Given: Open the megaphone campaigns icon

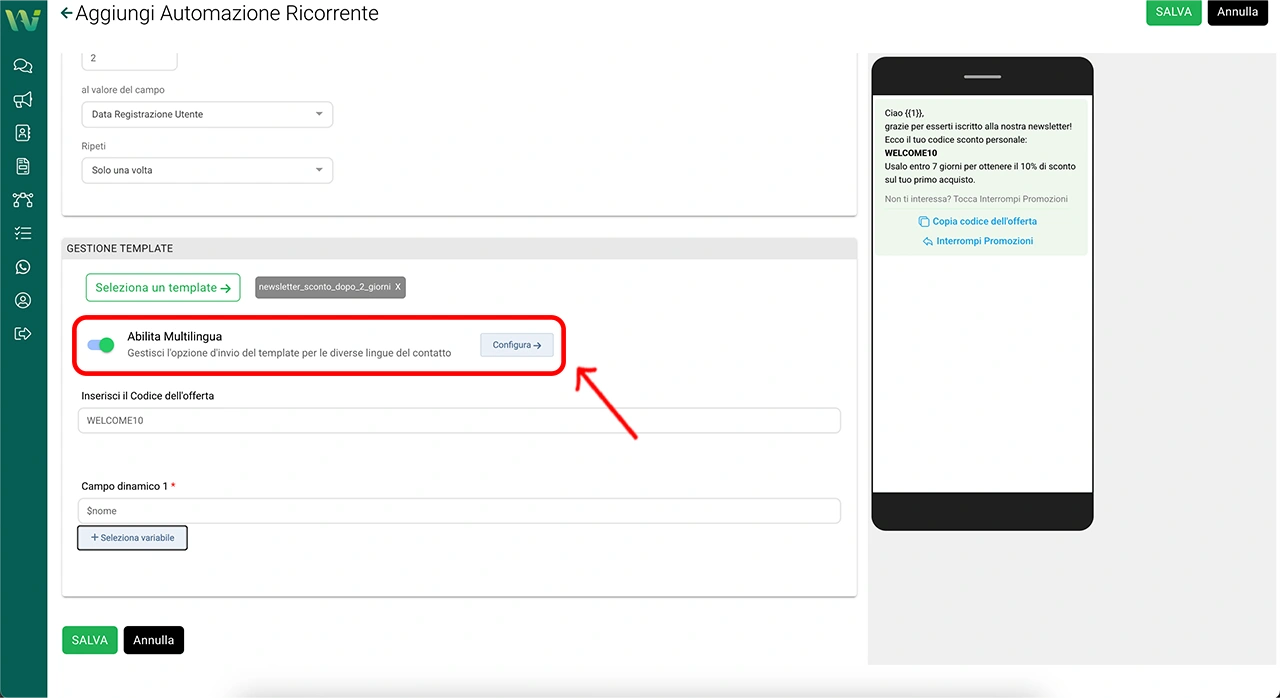Looking at the screenshot, I should pos(23,100).
